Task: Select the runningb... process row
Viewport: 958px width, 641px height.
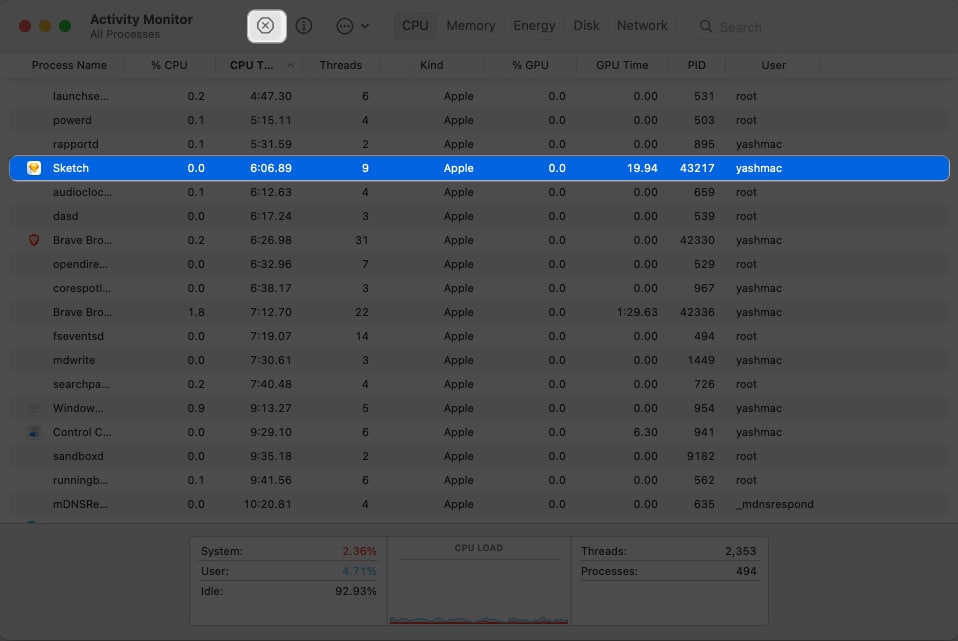Action: (x=479, y=480)
